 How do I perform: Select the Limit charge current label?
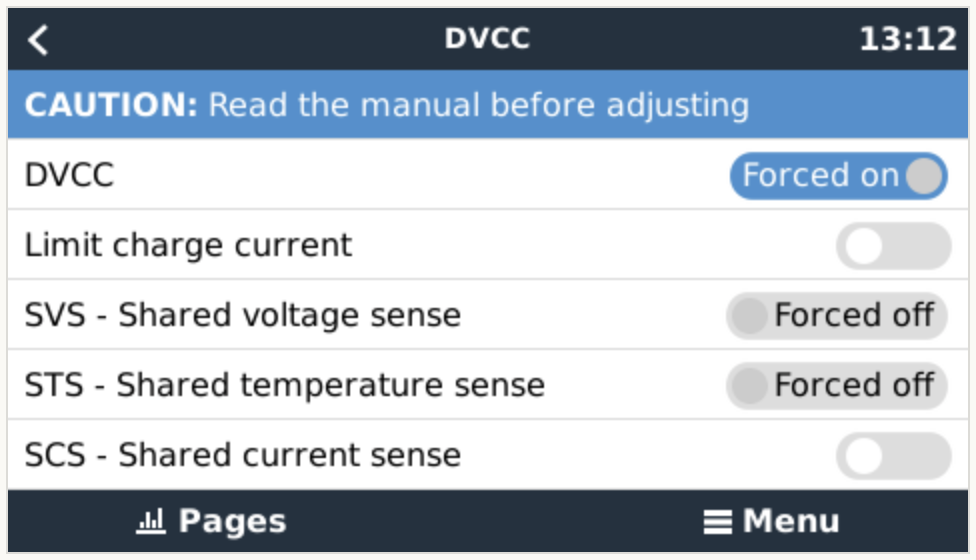click(x=188, y=246)
